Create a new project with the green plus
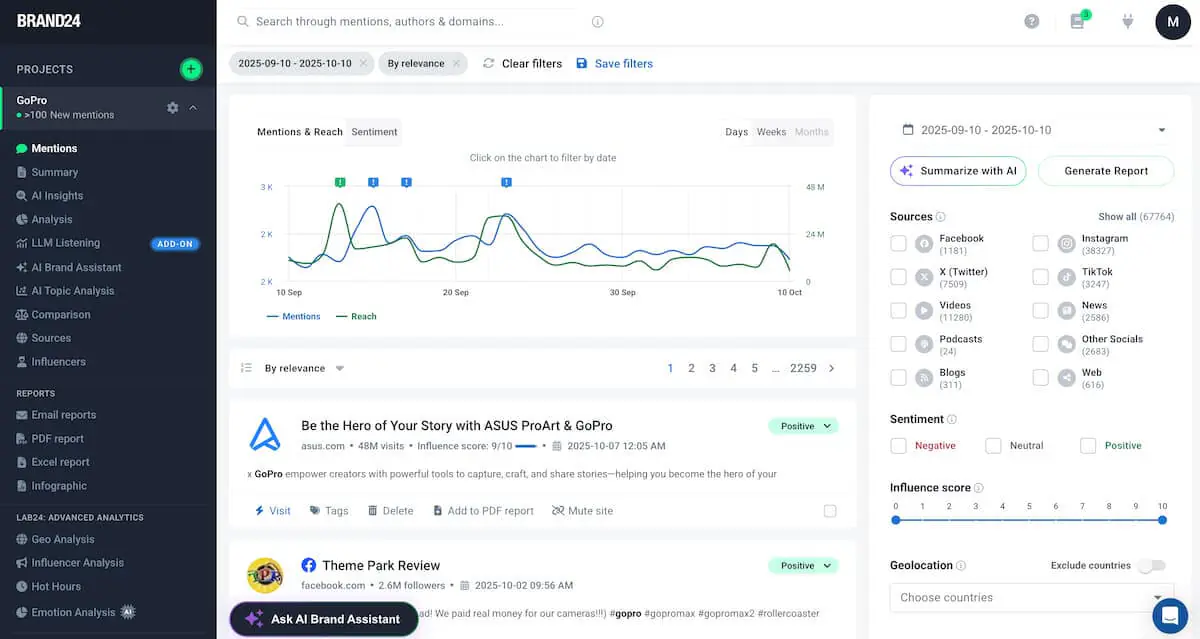Viewport: 1200px width, 639px height. (191, 69)
